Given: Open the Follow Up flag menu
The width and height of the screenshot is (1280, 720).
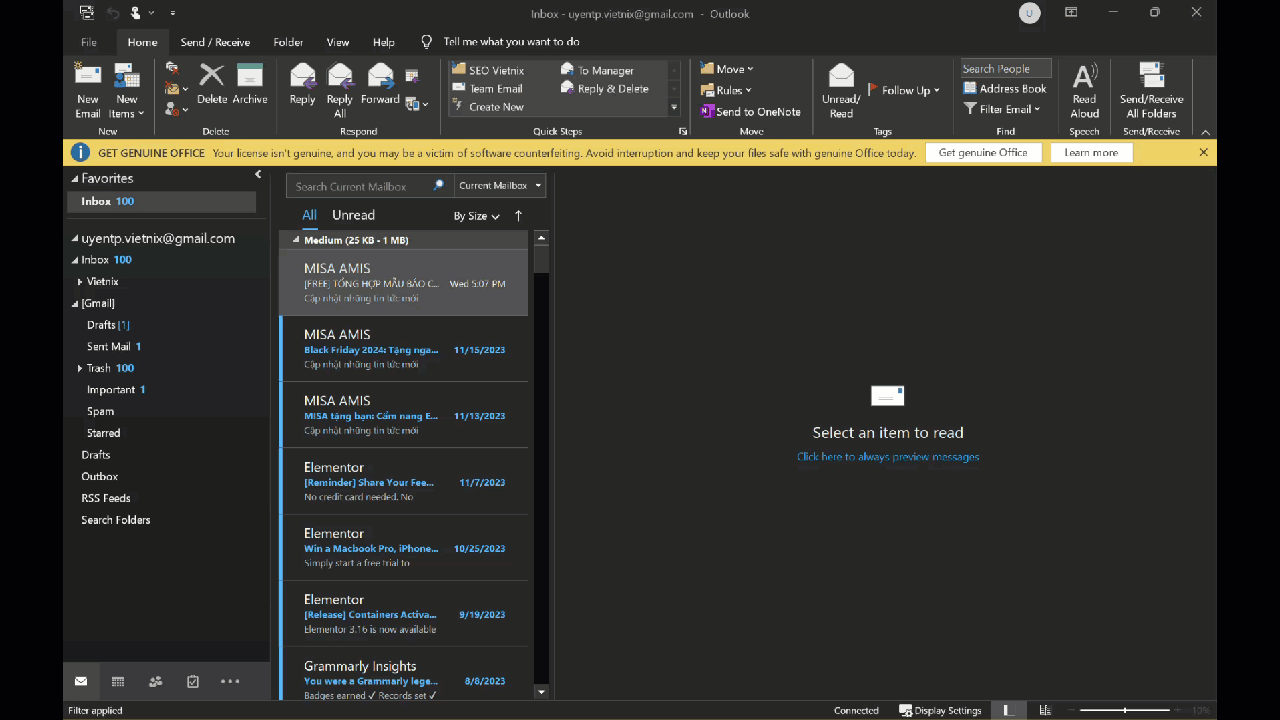Looking at the screenshot, I should click(x=903, y=90).
